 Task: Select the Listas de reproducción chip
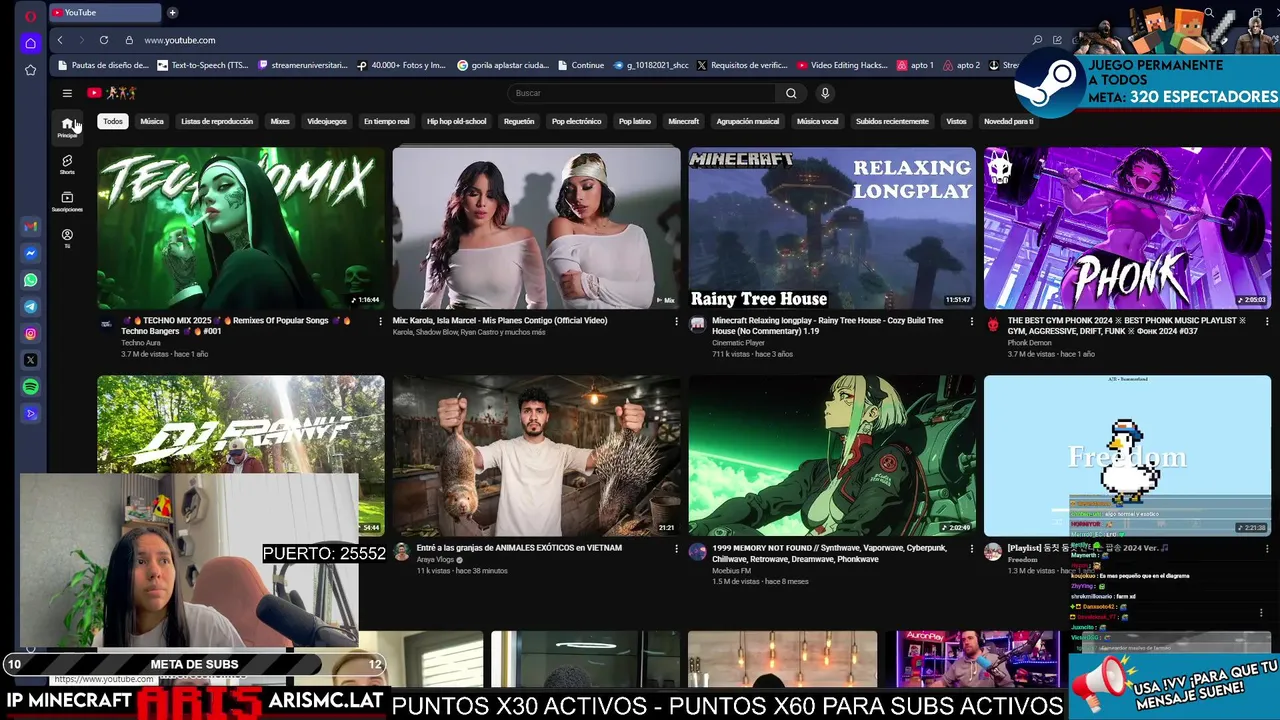(217, 121)
